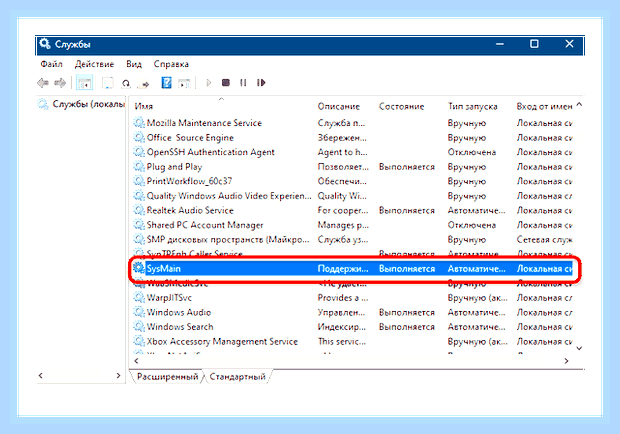Click the Restart Service toolbar icon

tap(261, 83)
